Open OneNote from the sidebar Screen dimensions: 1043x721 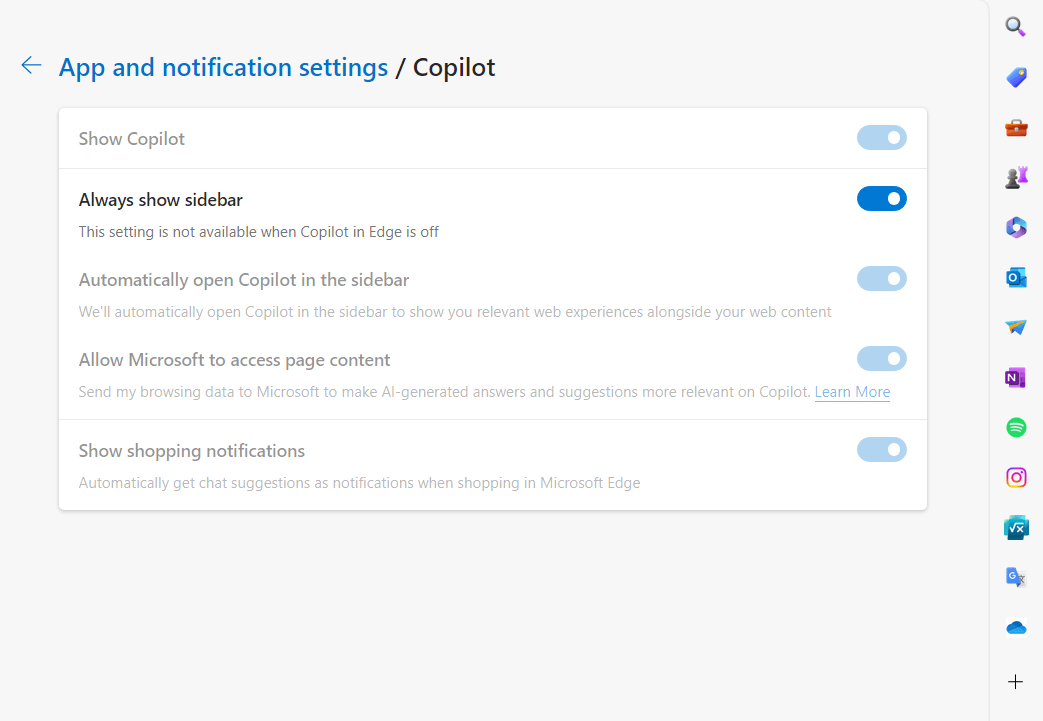point(1016,377)
